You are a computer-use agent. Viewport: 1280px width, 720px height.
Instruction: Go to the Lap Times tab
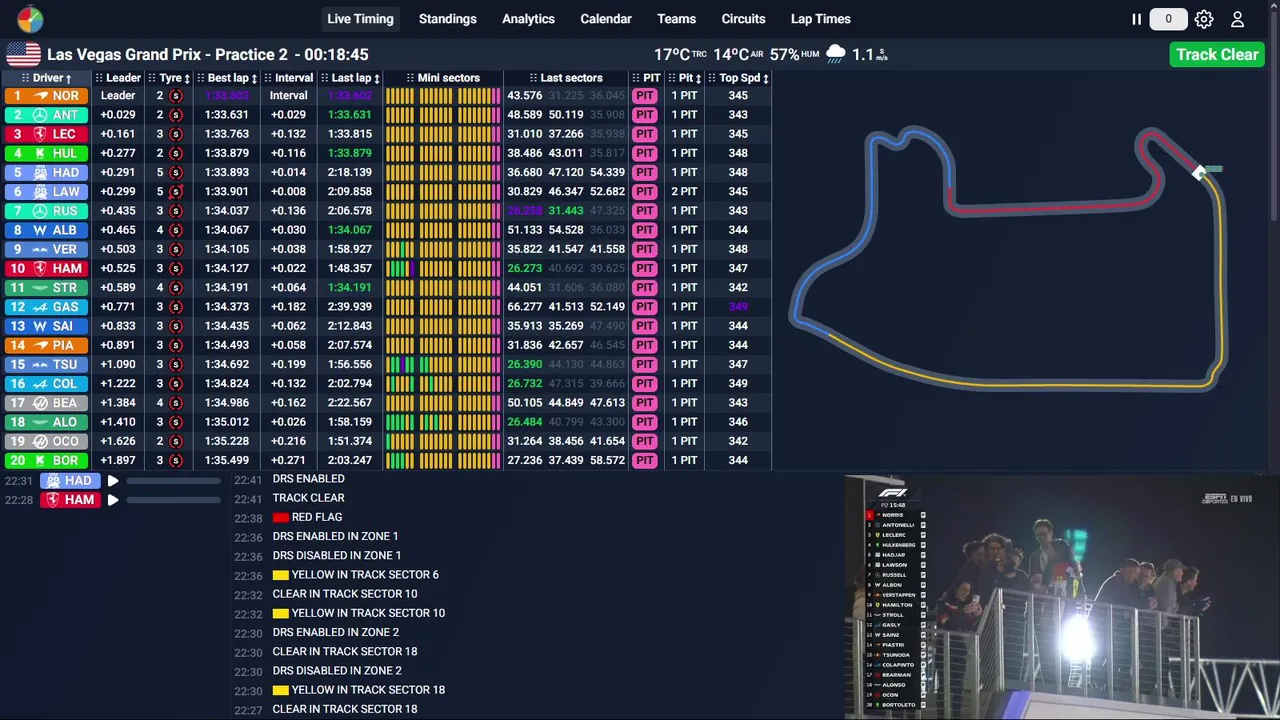pyautogui.click(x=820, y=19)
